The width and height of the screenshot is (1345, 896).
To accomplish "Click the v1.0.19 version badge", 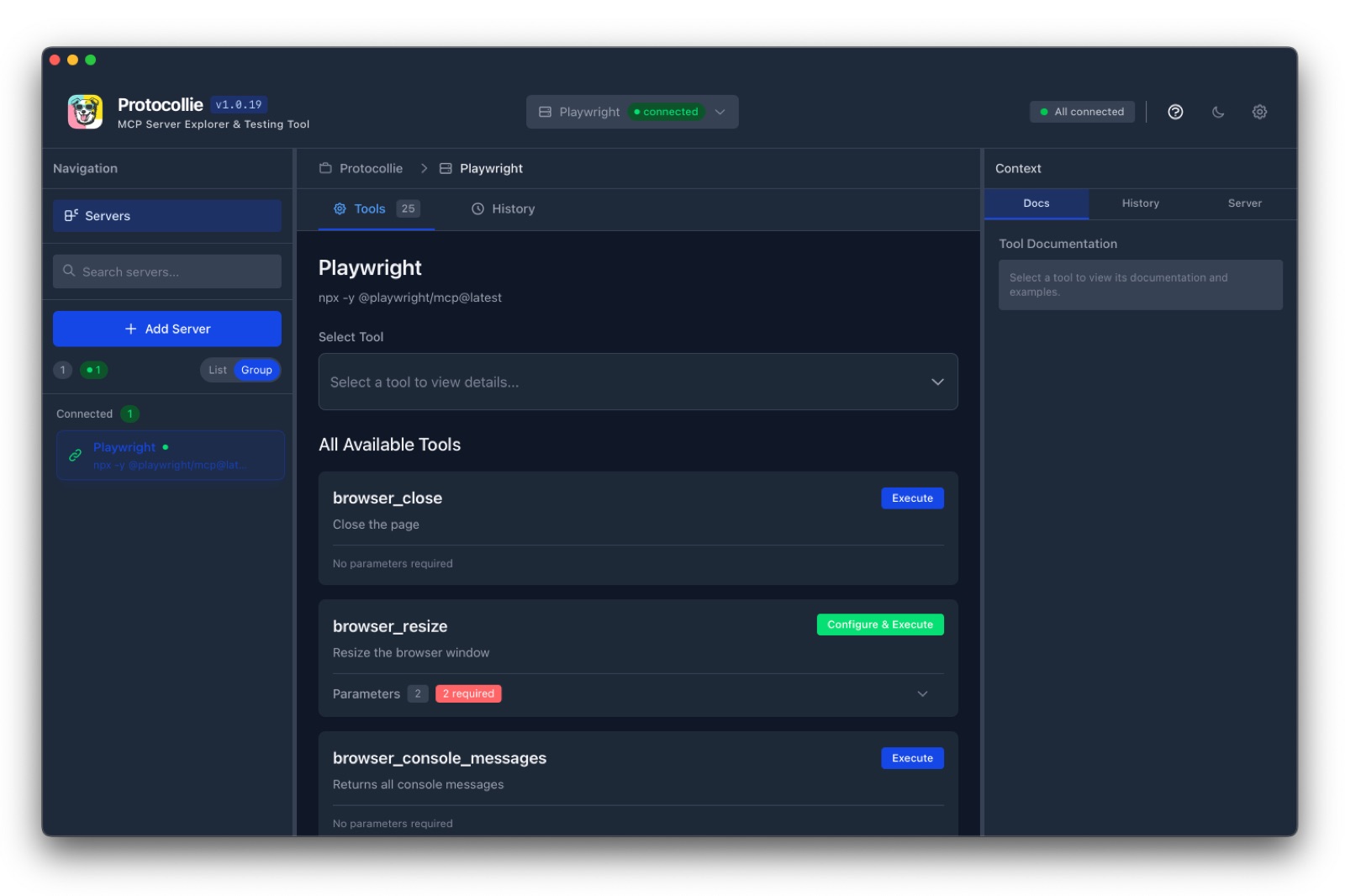I will click(x=239, y=105).
